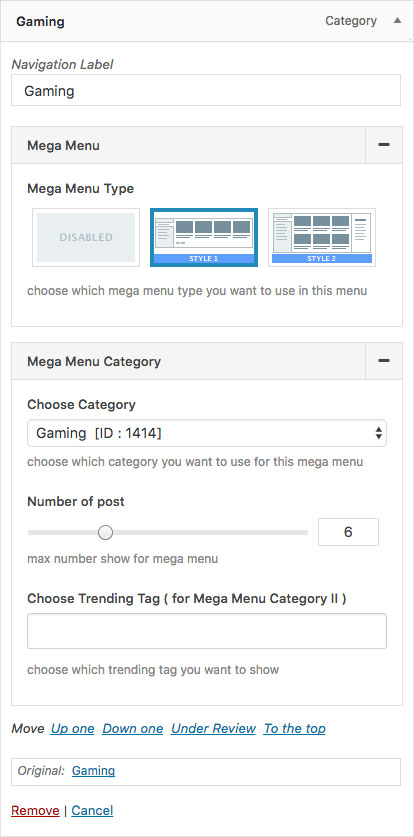Move item Down one
The height and width of the screenshot is (837, 414).
click(x=133, y=729)
